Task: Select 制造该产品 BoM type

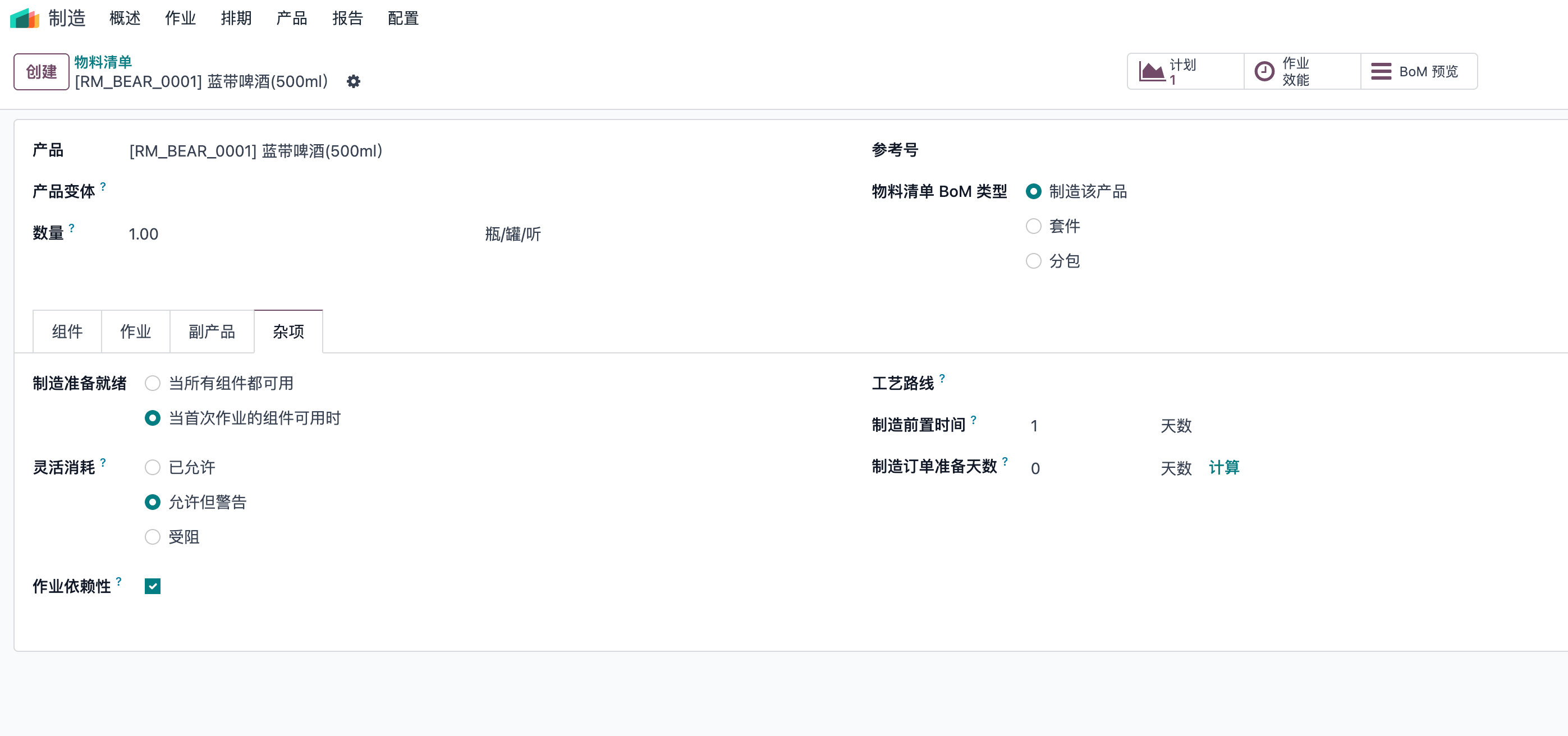Action: pyautogui.click(x=1034, y=192)
